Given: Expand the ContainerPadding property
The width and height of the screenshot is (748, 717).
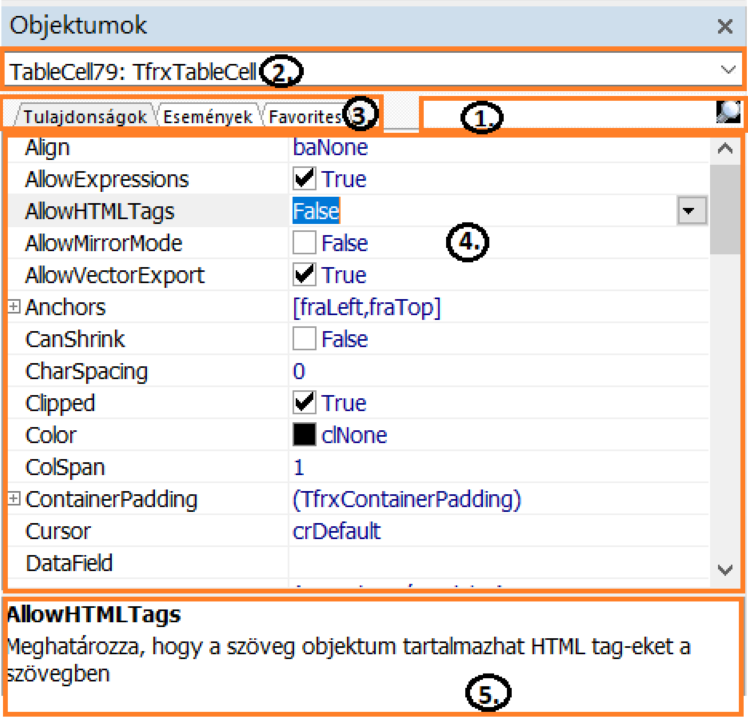Looking at the screenshot, I should pyautogui.click(x=14, y=499).
